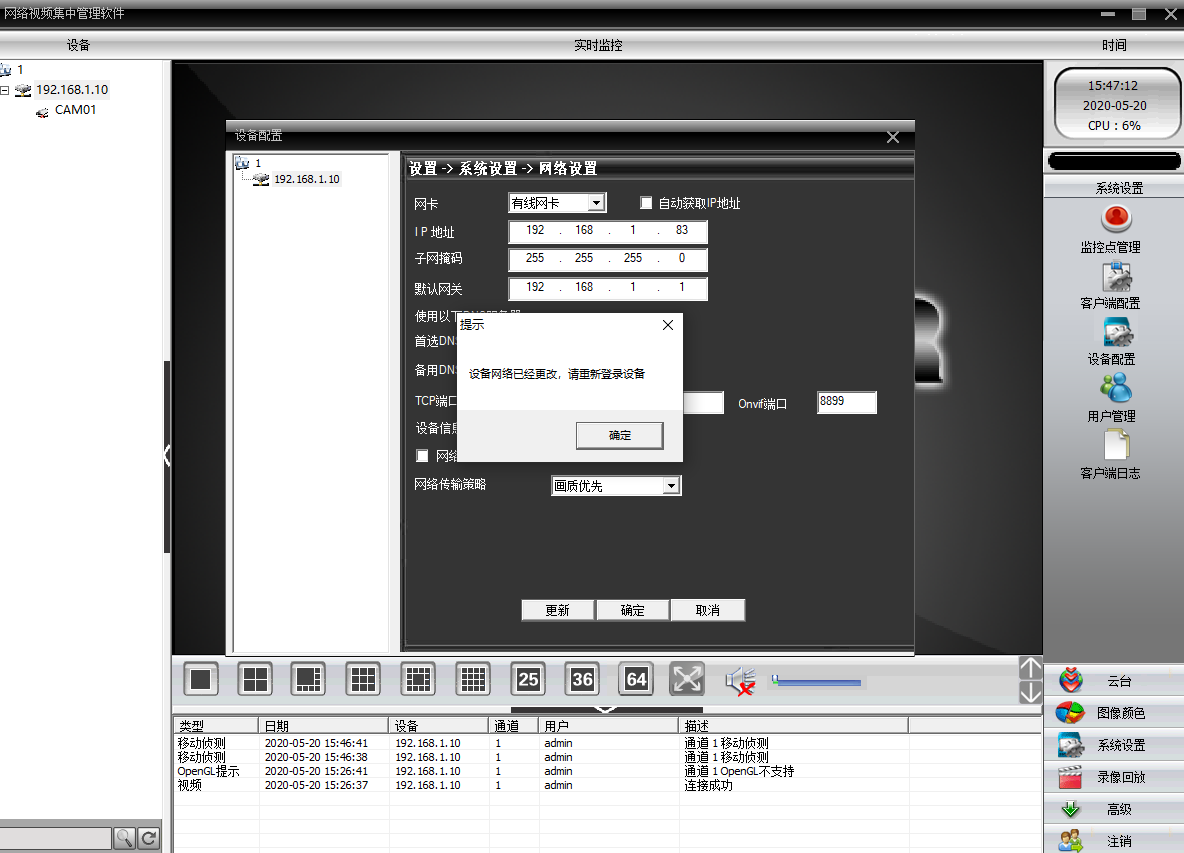Open the 云台 panel tab
1184x853 pixels.
click(1114, 681)
